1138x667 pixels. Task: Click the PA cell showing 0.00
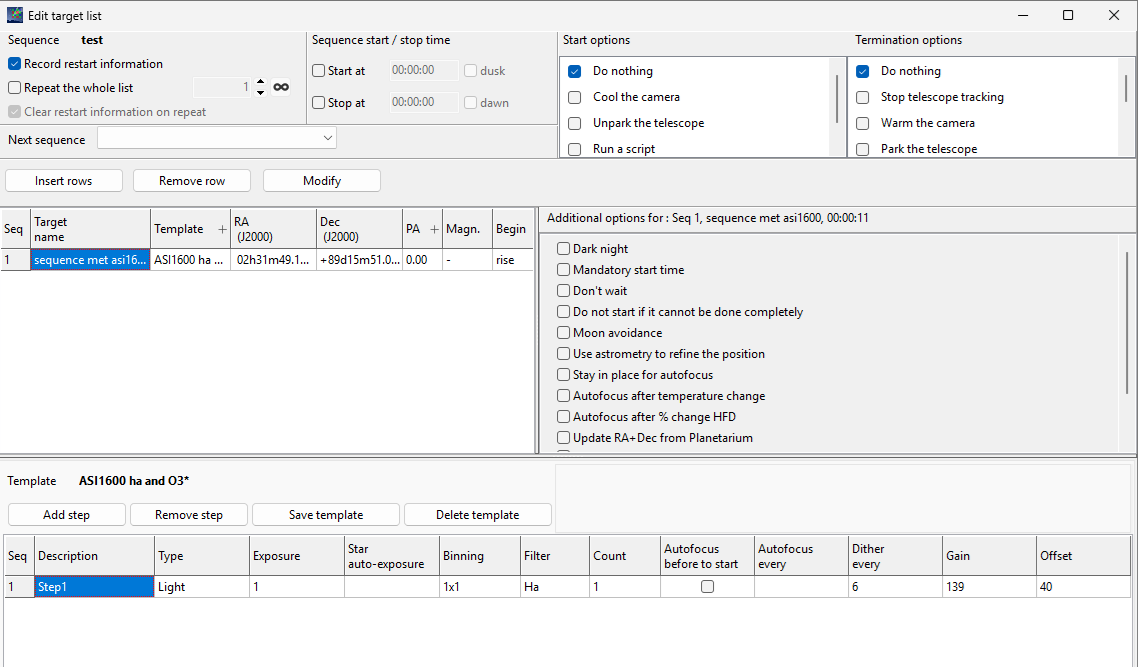click(422, 260)
